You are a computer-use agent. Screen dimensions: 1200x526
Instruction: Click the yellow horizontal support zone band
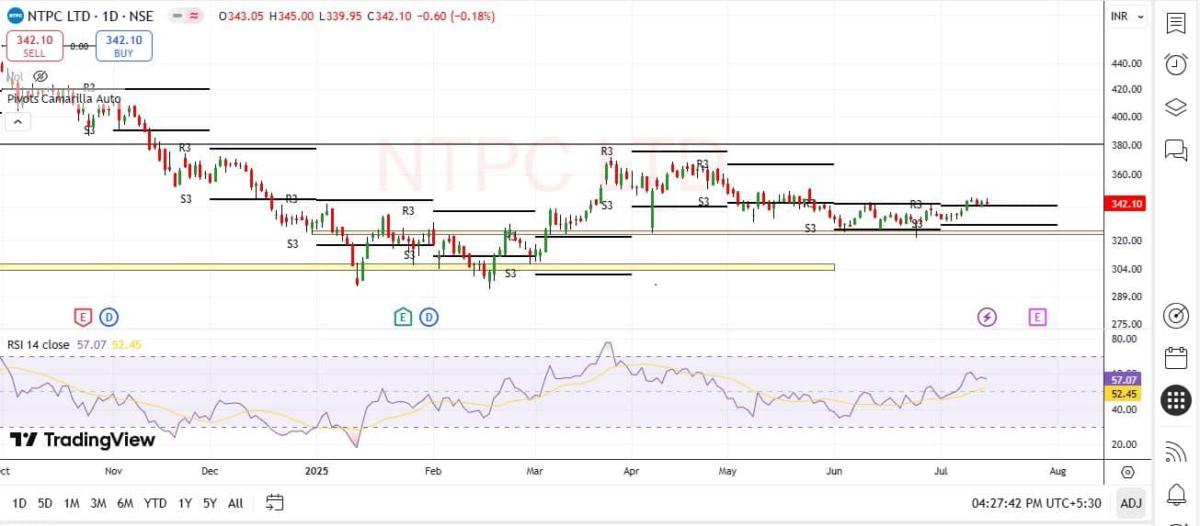417,267
